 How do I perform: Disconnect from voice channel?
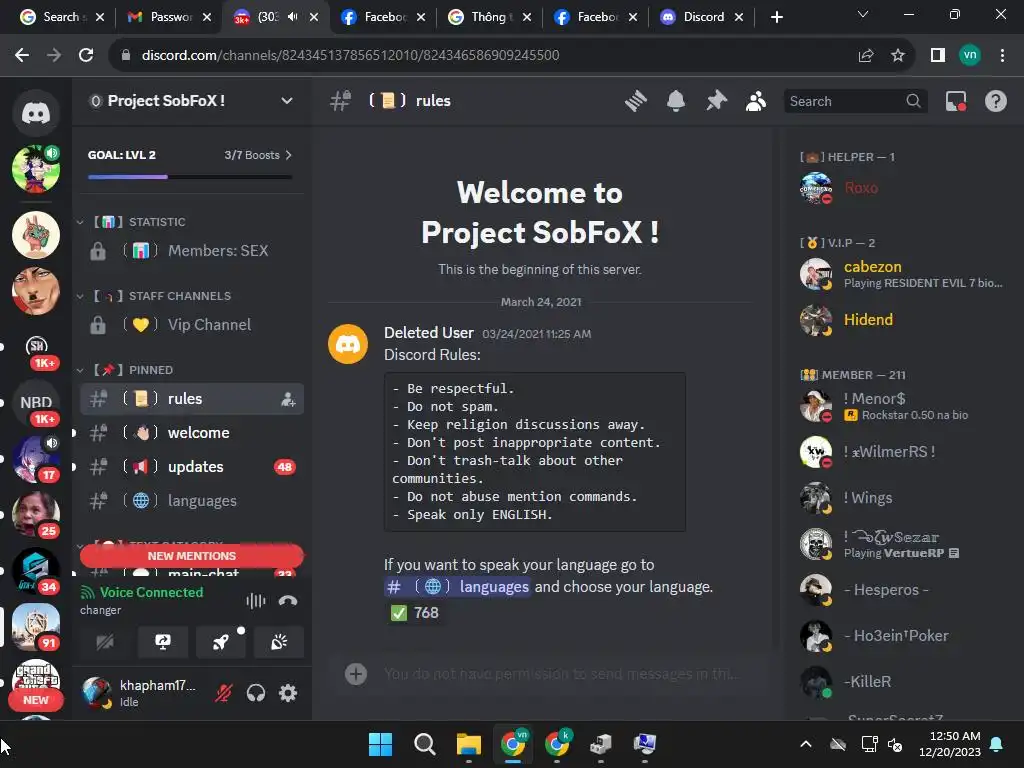pyautogui.click(x=287, y=601)
